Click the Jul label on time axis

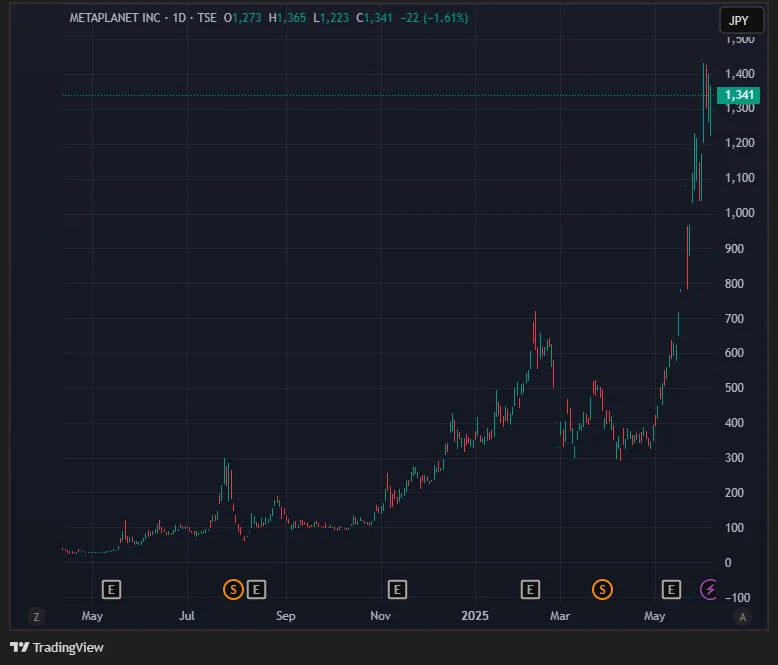pos(187,616)
